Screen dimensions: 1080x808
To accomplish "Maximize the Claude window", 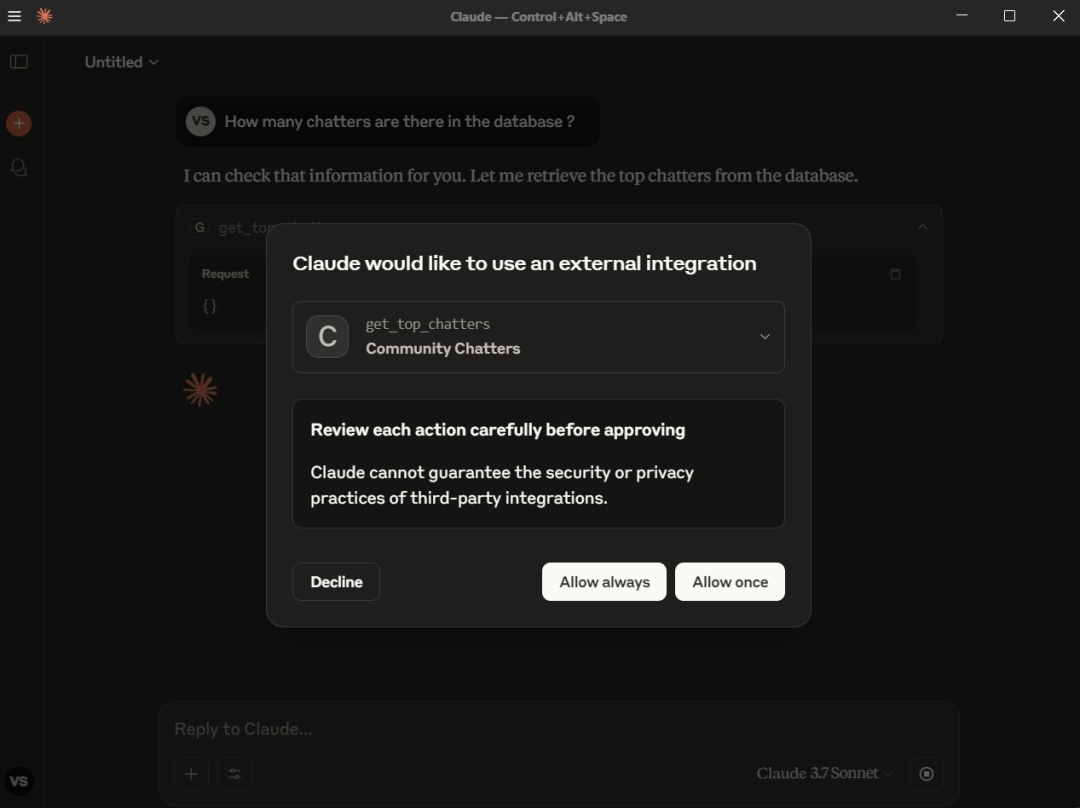I will coord(1010,16).
